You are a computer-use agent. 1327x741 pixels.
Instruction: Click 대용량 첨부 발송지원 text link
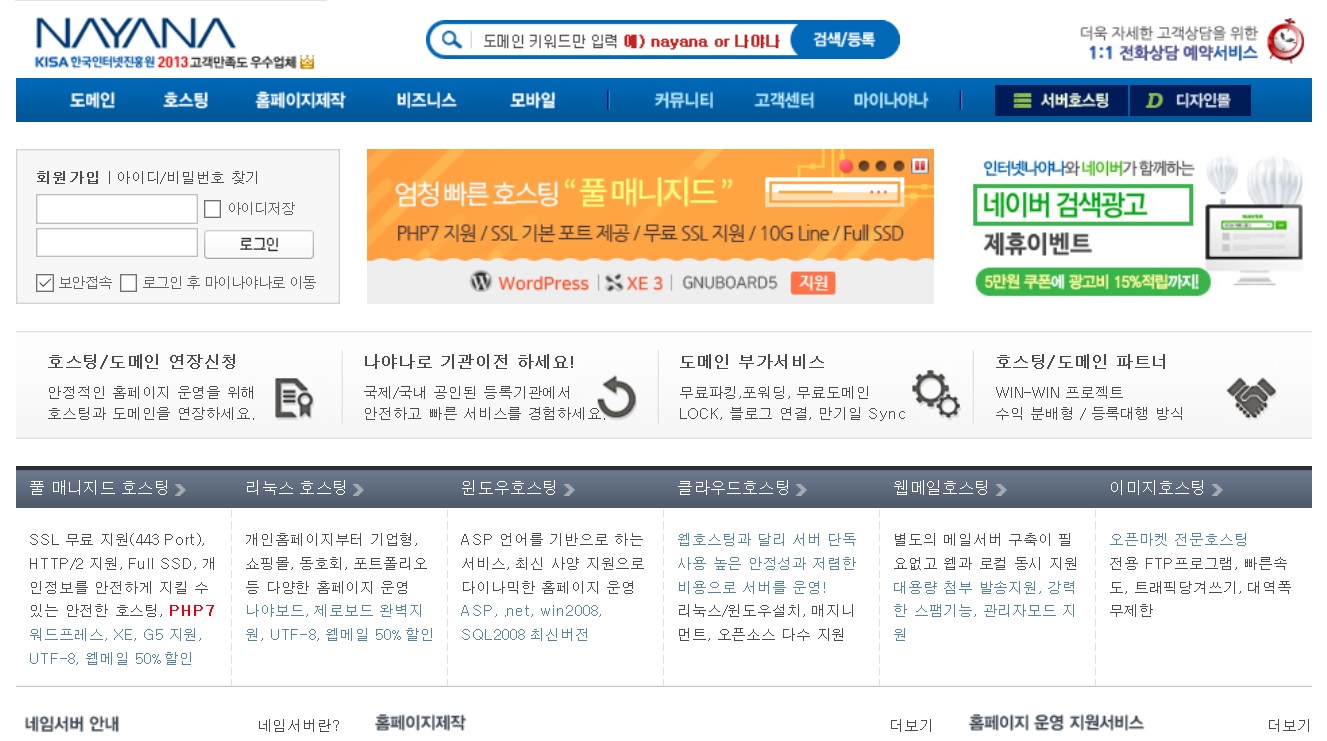point(968,587)
